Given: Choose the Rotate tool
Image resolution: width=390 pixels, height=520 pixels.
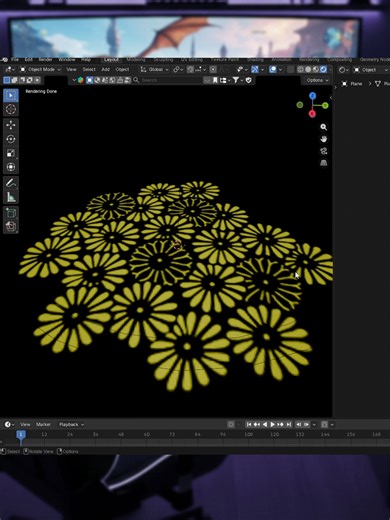Looking at the screenshot, I should pyautogui.click(x=11, y=139).
